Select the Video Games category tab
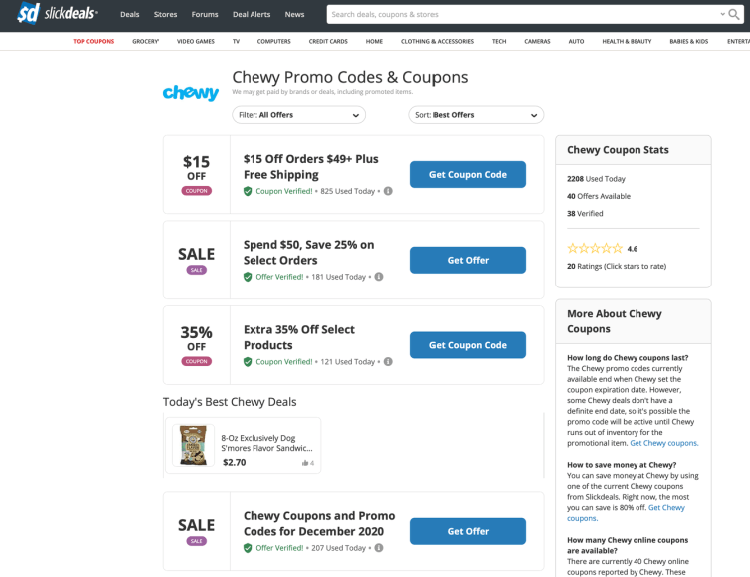The width and height of the screenshot is (750, 577). tap(195, 42)
